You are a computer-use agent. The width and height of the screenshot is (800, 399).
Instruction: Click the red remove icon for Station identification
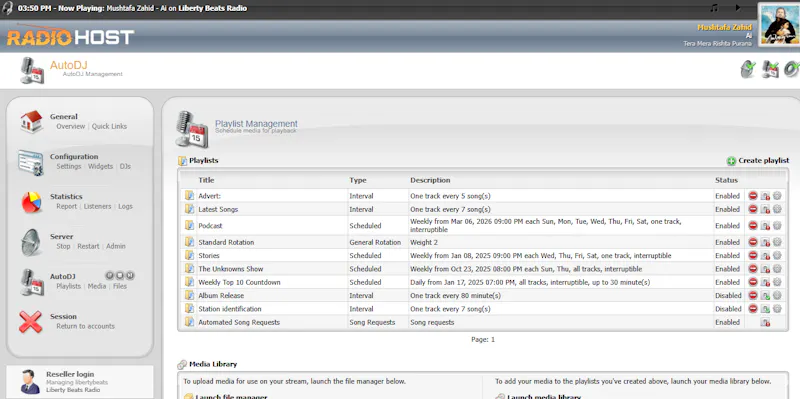coord(753,308)
